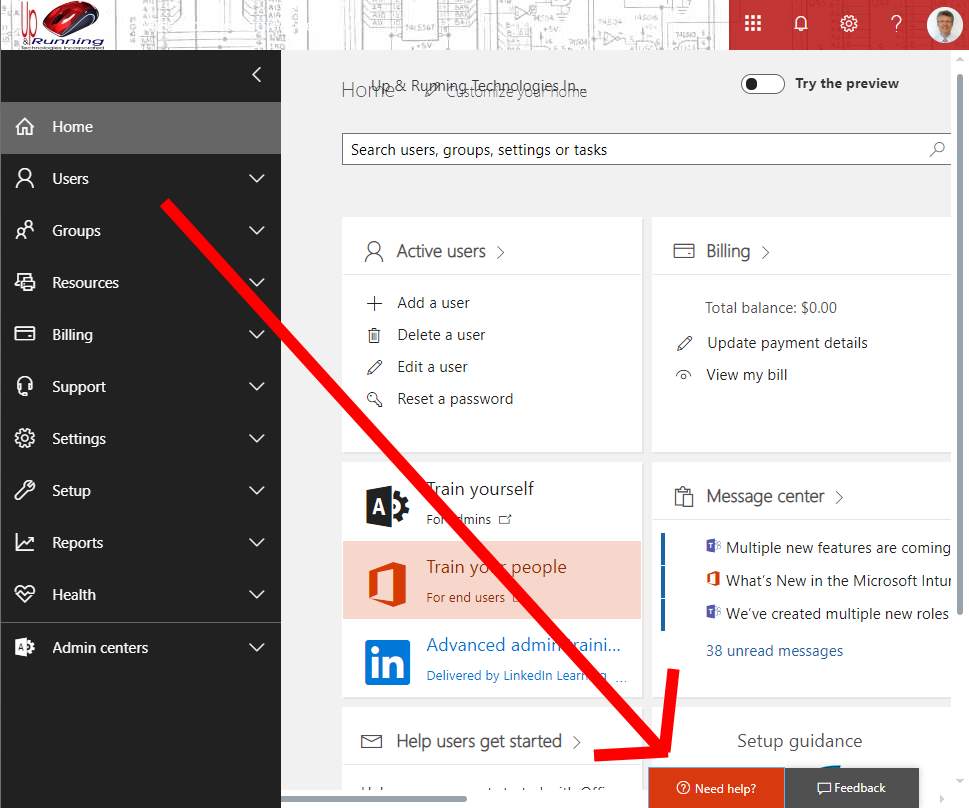Open the user profile picture
Screen dimensions: 969x808
click(x=944, y=25)
